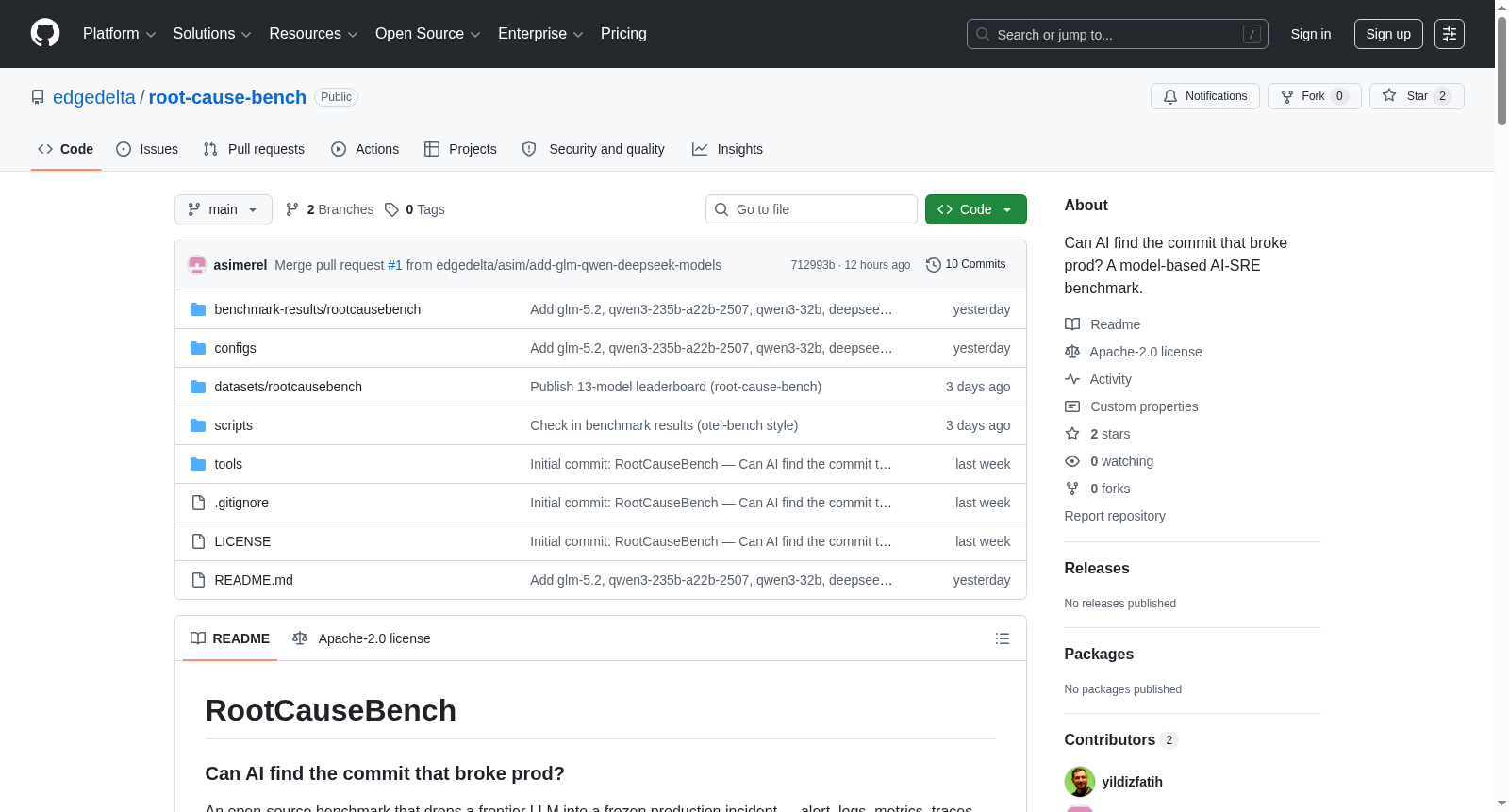Click the Contributors heading link
This screenshot has height=812, width=1509.
click(1120, 739)
